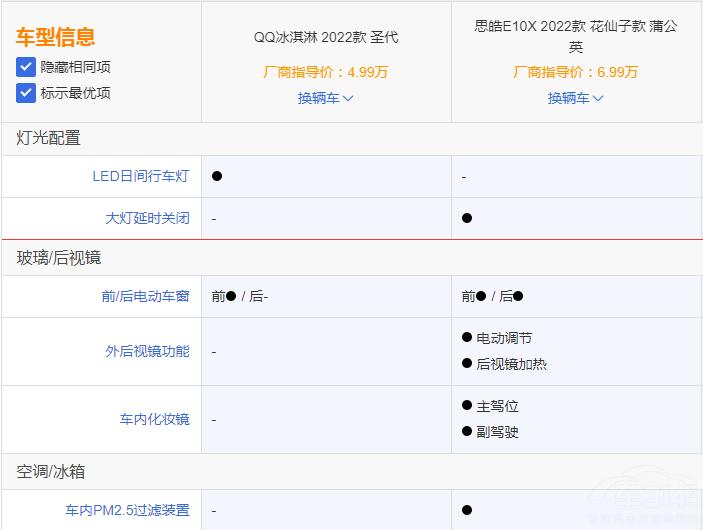Uncheck the 隐藏相同项 checkbox
Viewport: 703px width, 530px height.
click(x=26, y=67)
